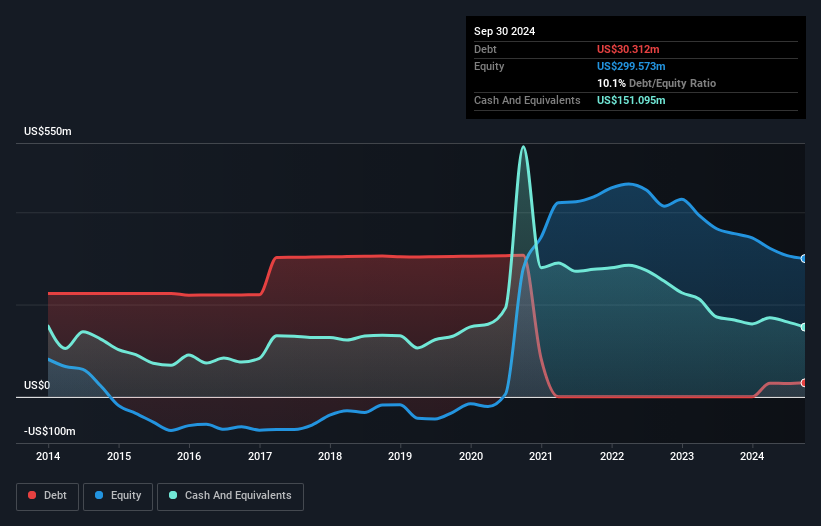821x526 pixels.
Task: Click the 2020 x-axis label
Action: [x=471, y=456]
